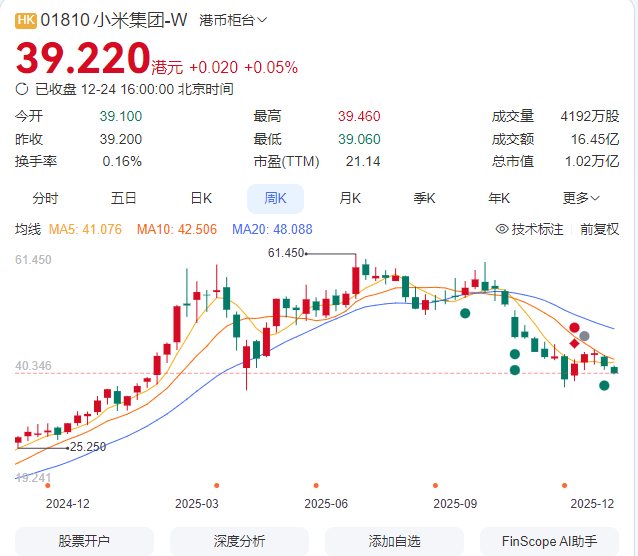Image resolution: width=638 pixels, height=556 pixels.
Task: Click the 最高 value 39.460
Action: tap(359, 116)
